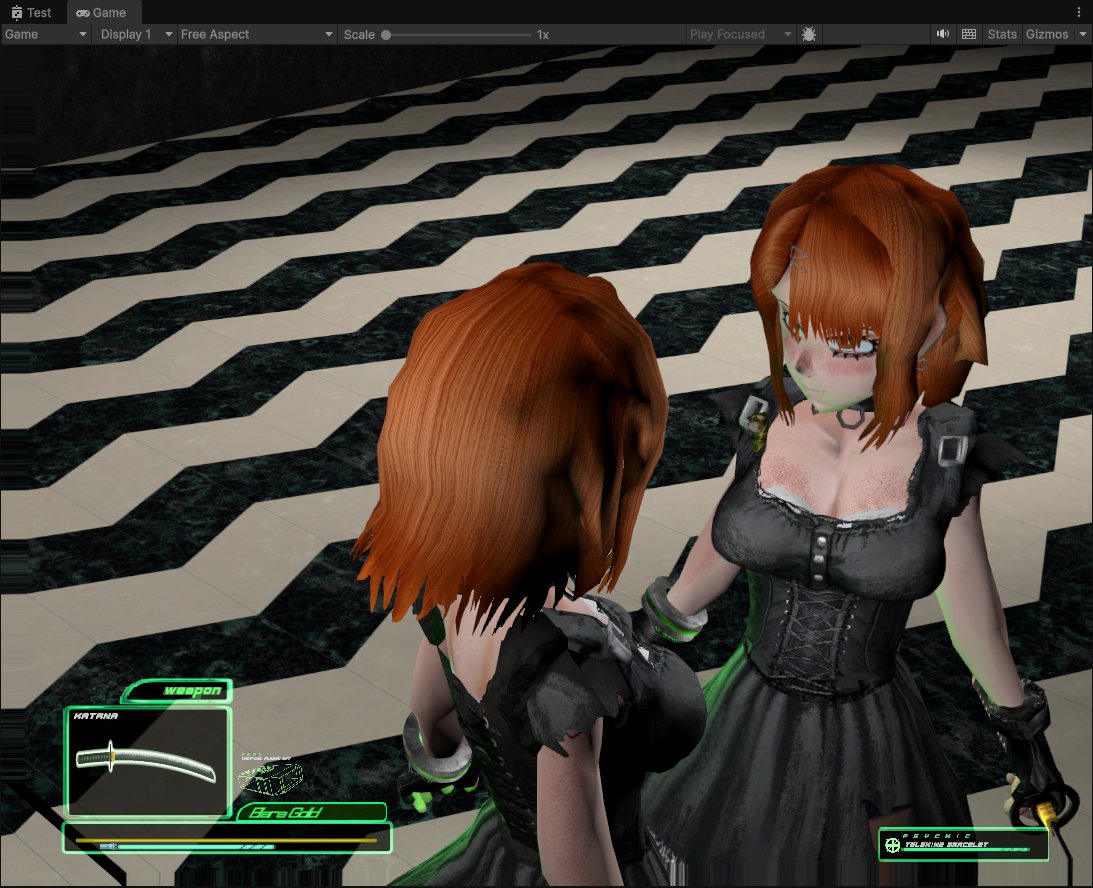The image size is (1093, 888).
Task: Toggle the on-screen keyboard icon
Action: [968, 34]
